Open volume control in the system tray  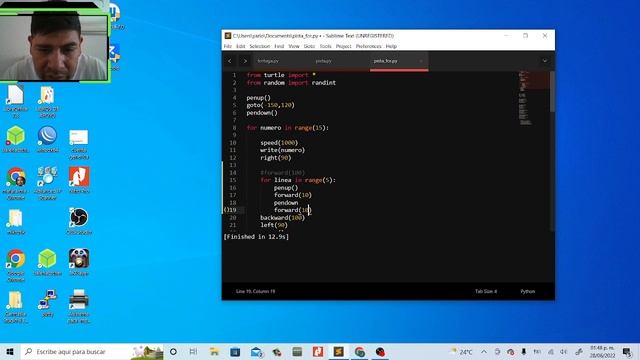(x=564, y=352)
